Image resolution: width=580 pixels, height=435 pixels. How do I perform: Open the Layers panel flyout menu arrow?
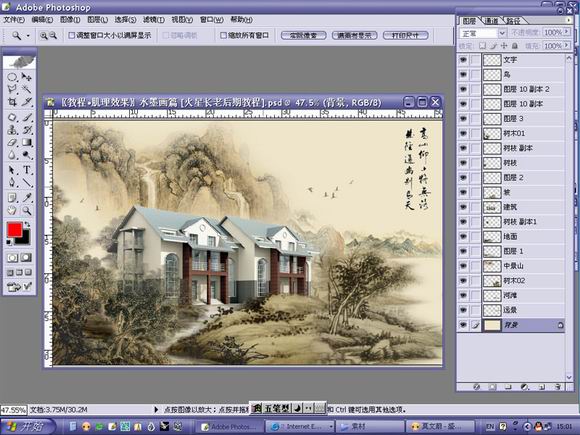tap(569, 20)
